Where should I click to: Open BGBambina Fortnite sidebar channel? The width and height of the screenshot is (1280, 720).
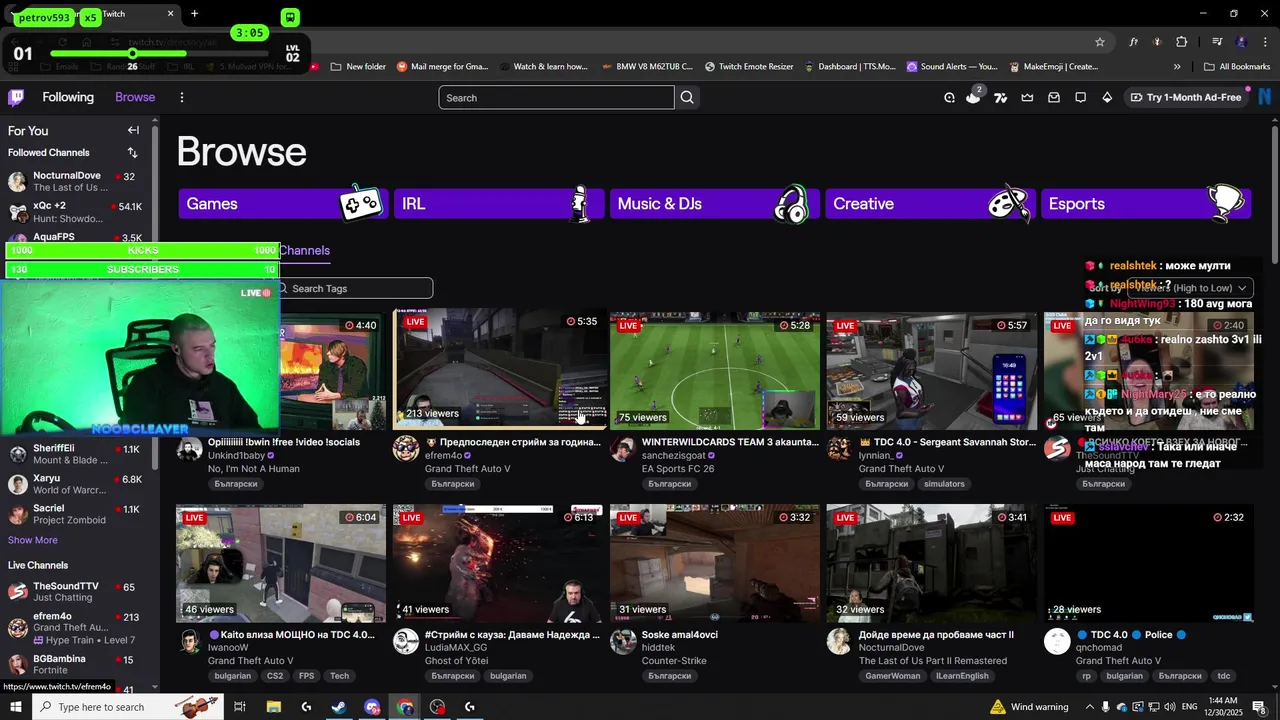(x=76, y=664)
